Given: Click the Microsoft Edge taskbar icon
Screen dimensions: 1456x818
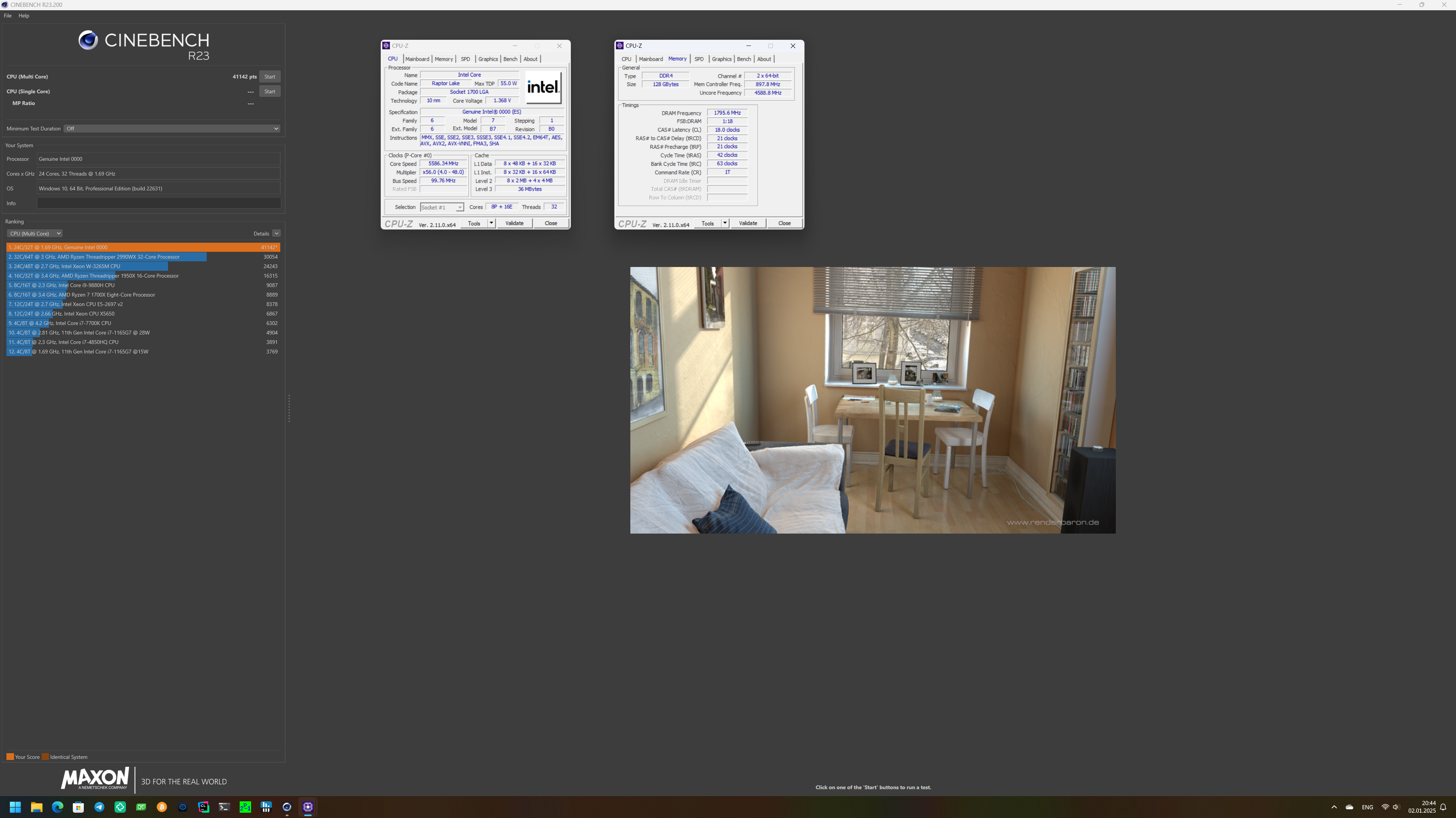Looking at the screenshot, I should (x=58, y=807).
